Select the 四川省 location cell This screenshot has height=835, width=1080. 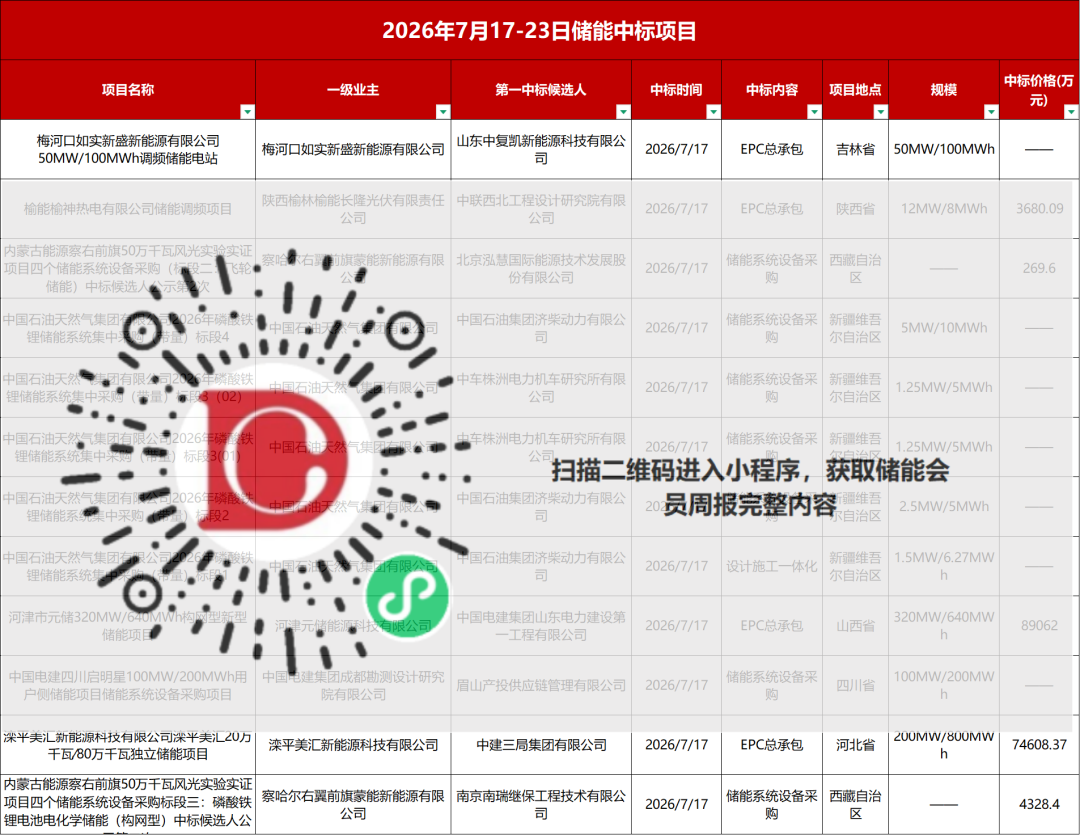tap(855, 685)
